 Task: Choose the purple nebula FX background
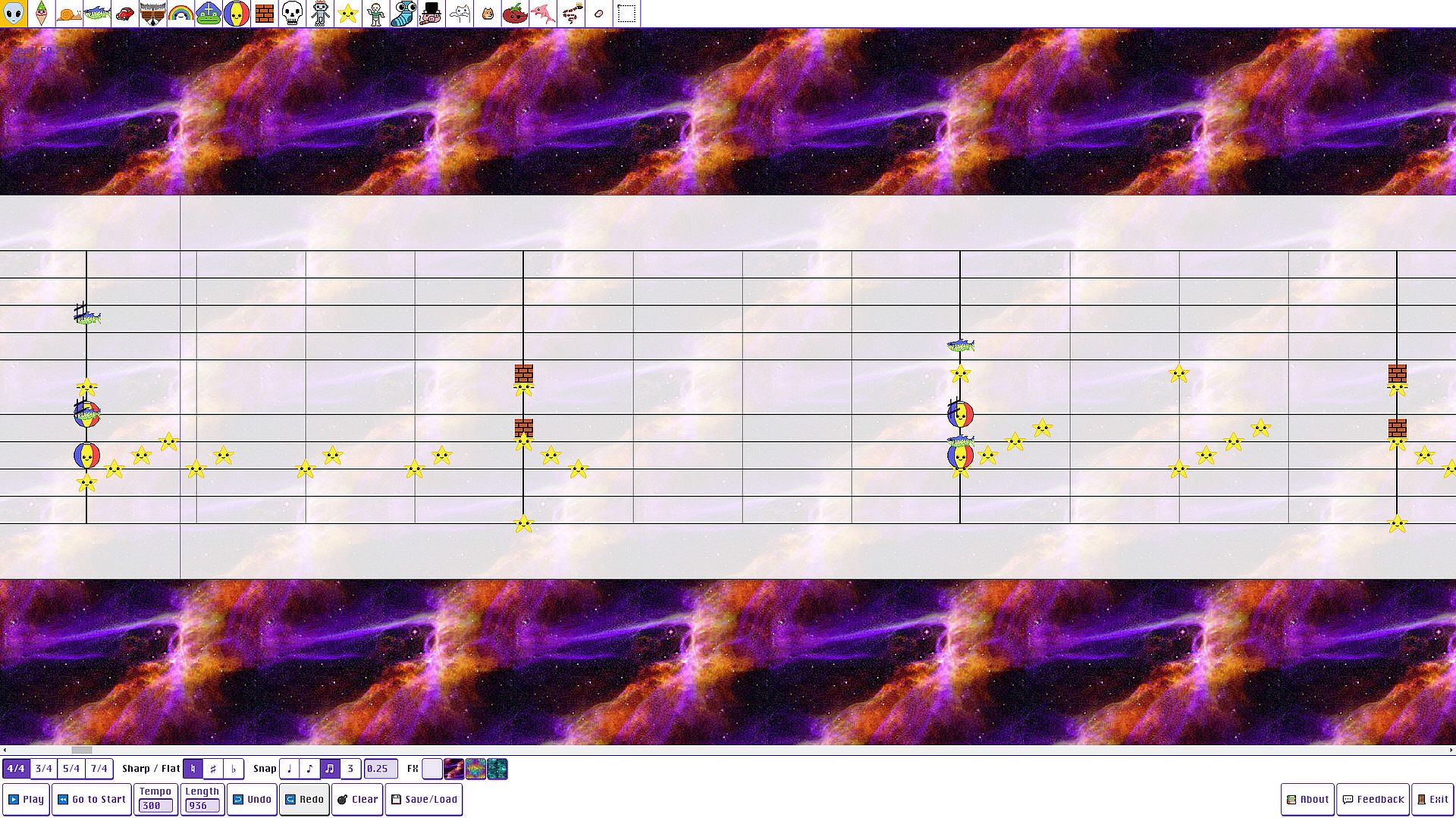pos(453,769)
